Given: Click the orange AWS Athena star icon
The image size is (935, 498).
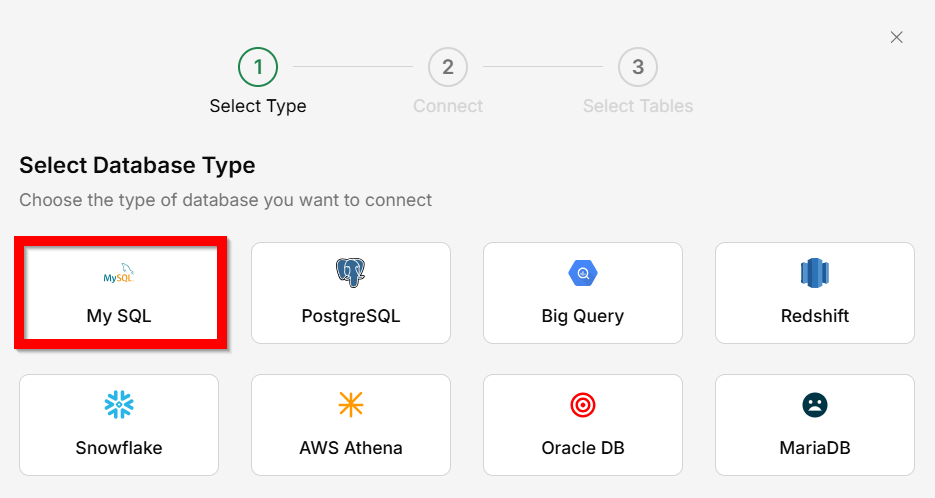Looking at the screenshot, I should coord(350,404).
